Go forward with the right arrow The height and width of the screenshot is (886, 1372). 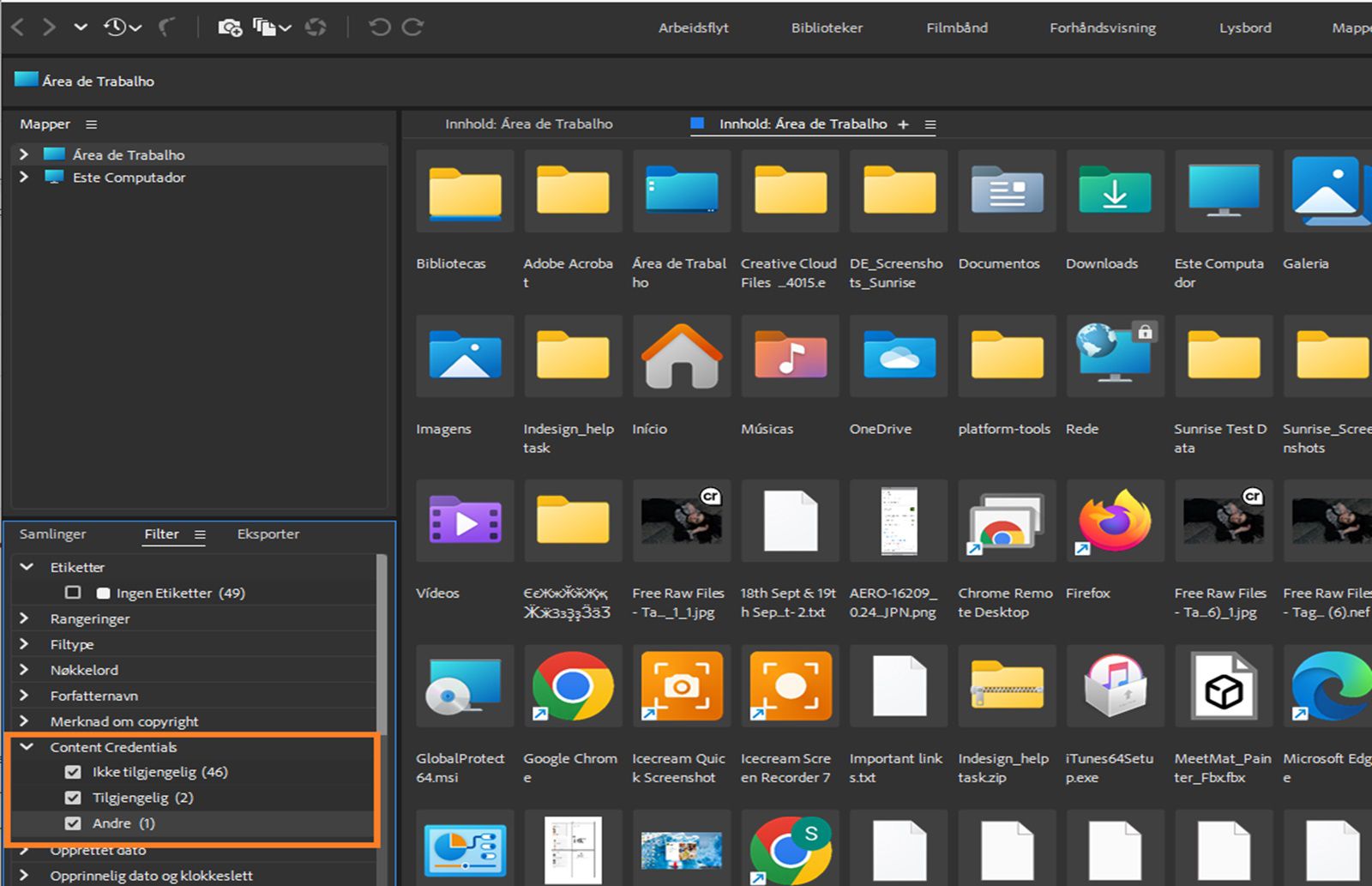point(50,27)
